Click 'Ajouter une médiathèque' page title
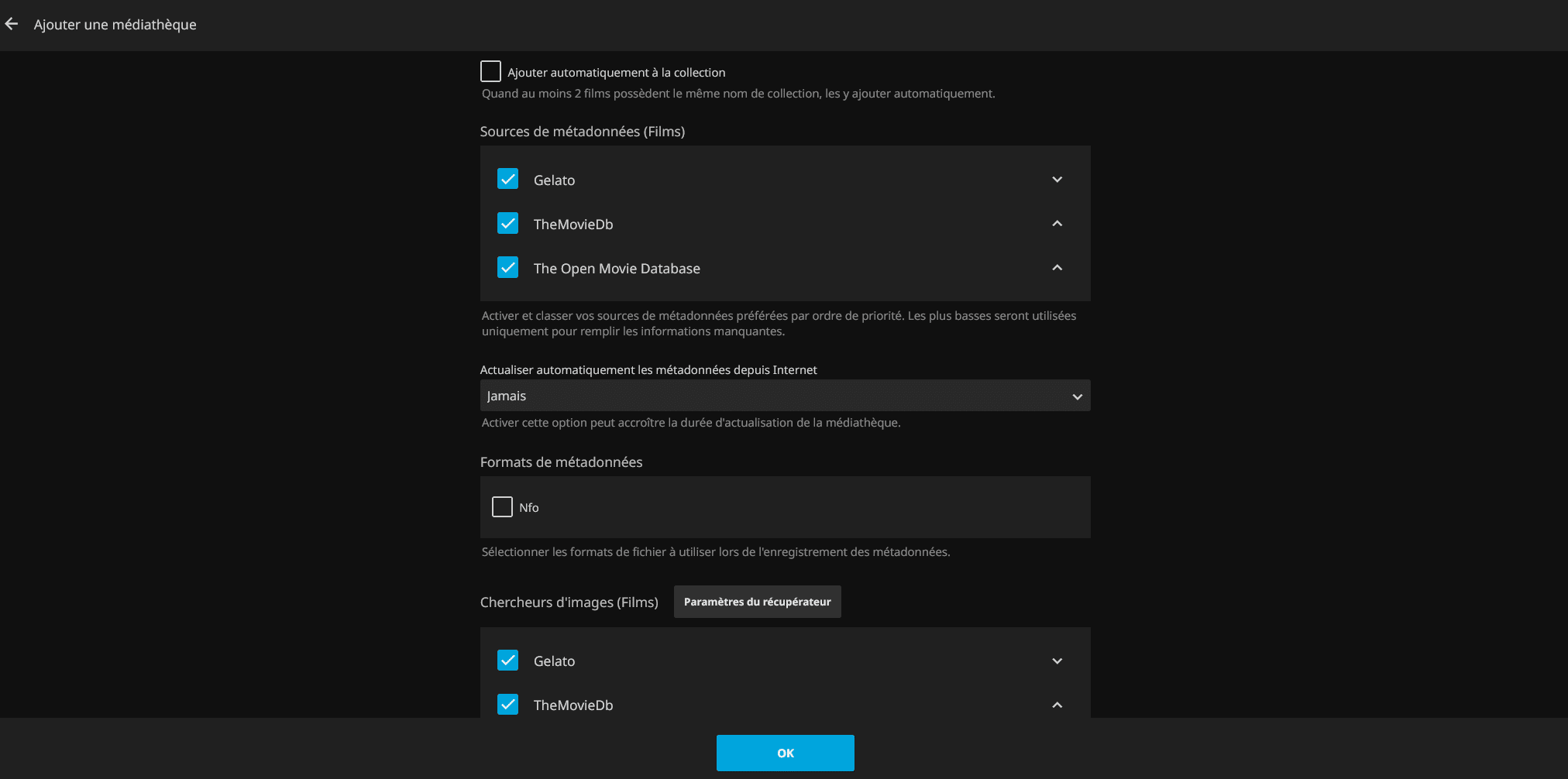This screenshot has width=1568, height=779. (115, 25)
